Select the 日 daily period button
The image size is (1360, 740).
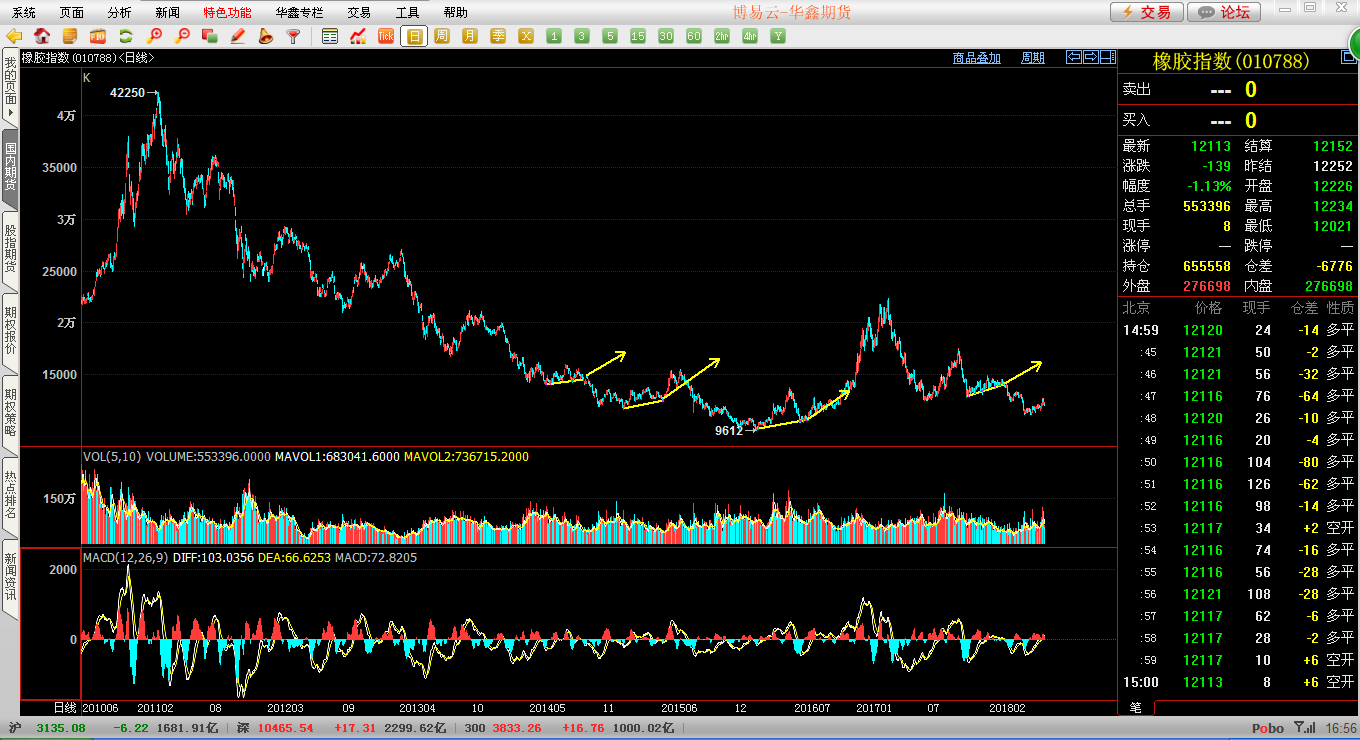tap(414, 36)
